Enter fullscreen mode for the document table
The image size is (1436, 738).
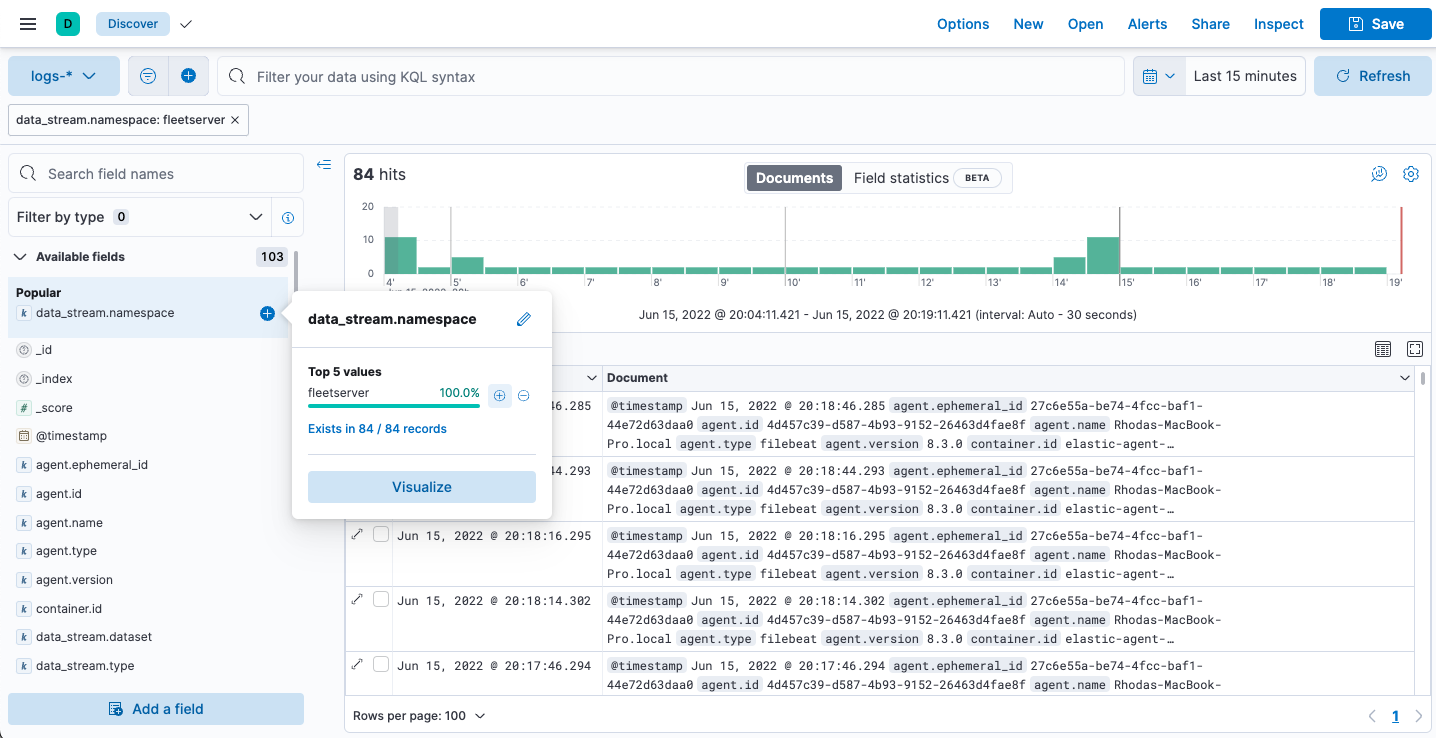pos(1414,349)
